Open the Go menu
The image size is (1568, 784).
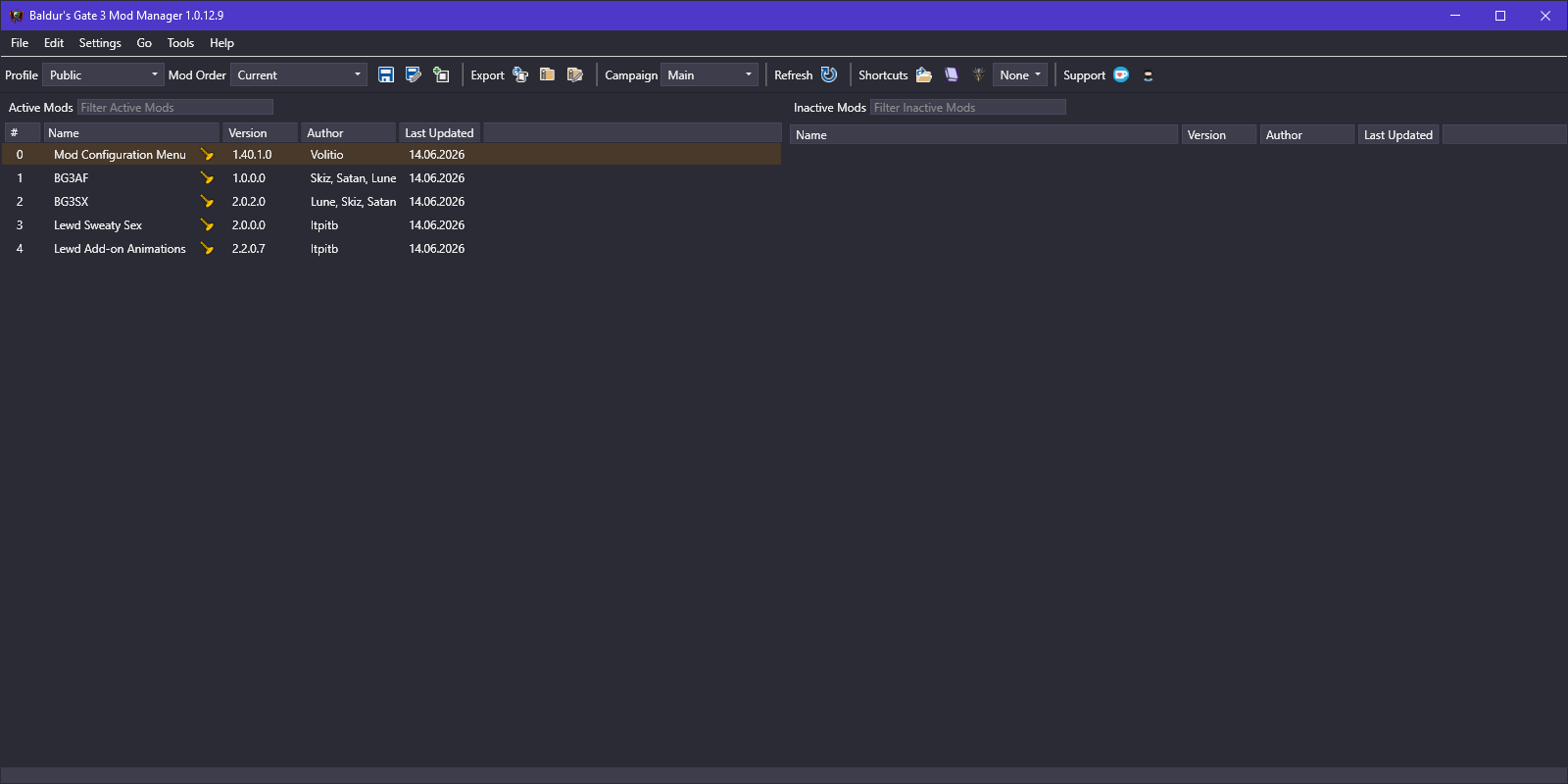click(x=144, y=43)
